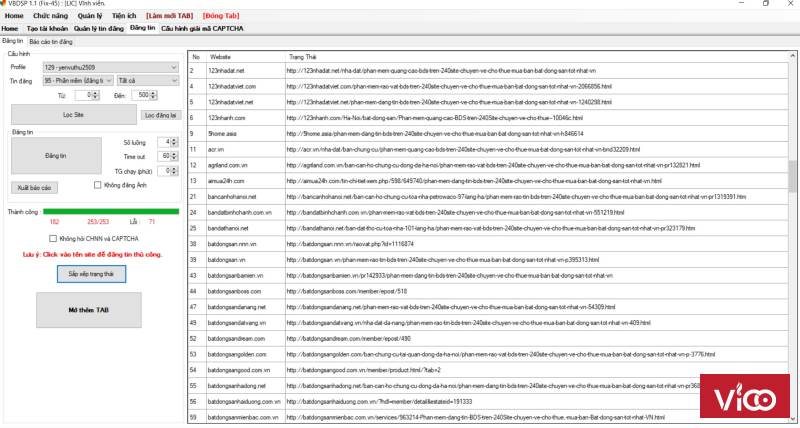Click the Lọc đăng lại button
This screenshot has width=800, height=428.
[x=159, y=116]
